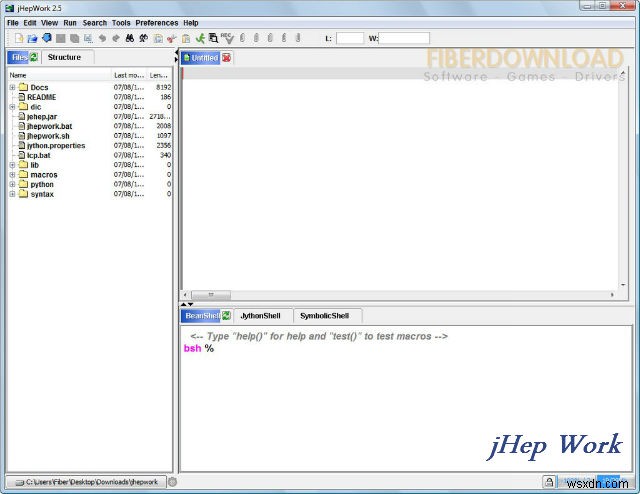This screenshot has width=640, height=494.
Task: Expand the python folder
Action: (x=12, y=185)
